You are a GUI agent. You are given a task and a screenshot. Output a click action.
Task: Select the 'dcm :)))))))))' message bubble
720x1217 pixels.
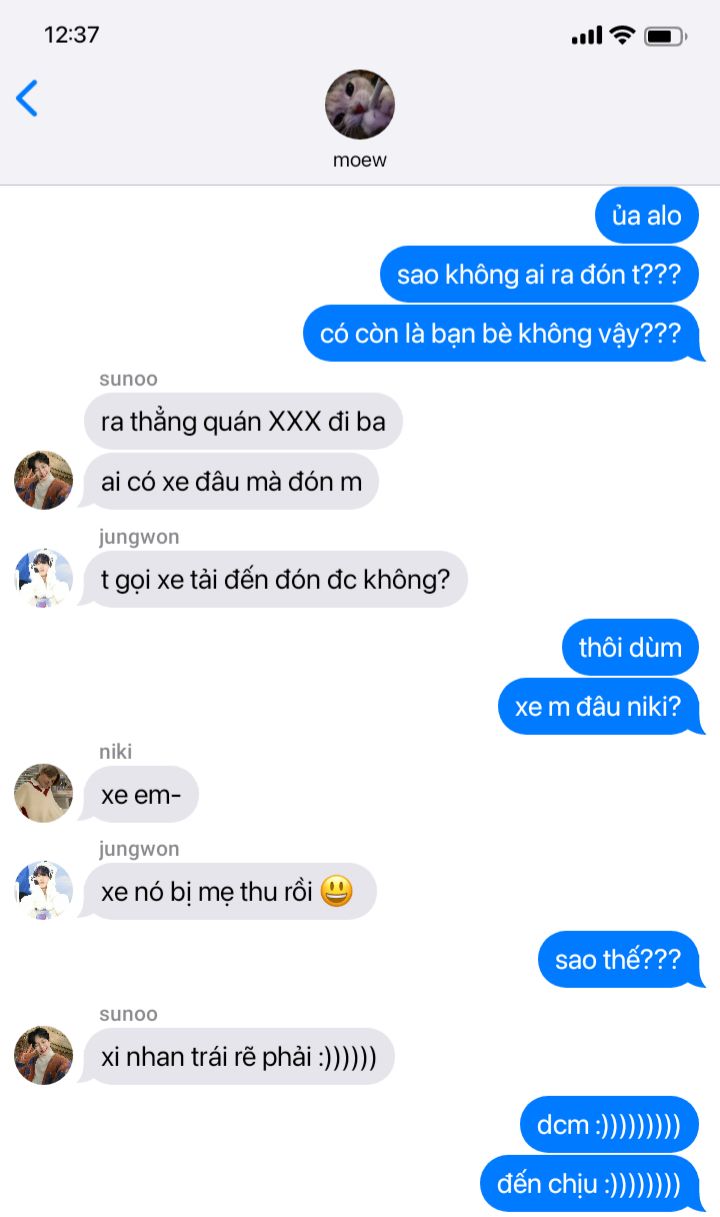tap(609, 1125)
